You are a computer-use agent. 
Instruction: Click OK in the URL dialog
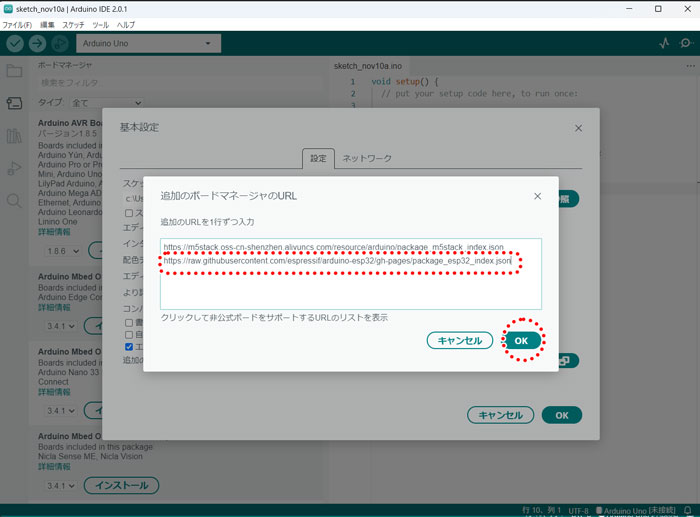[521, 341]
